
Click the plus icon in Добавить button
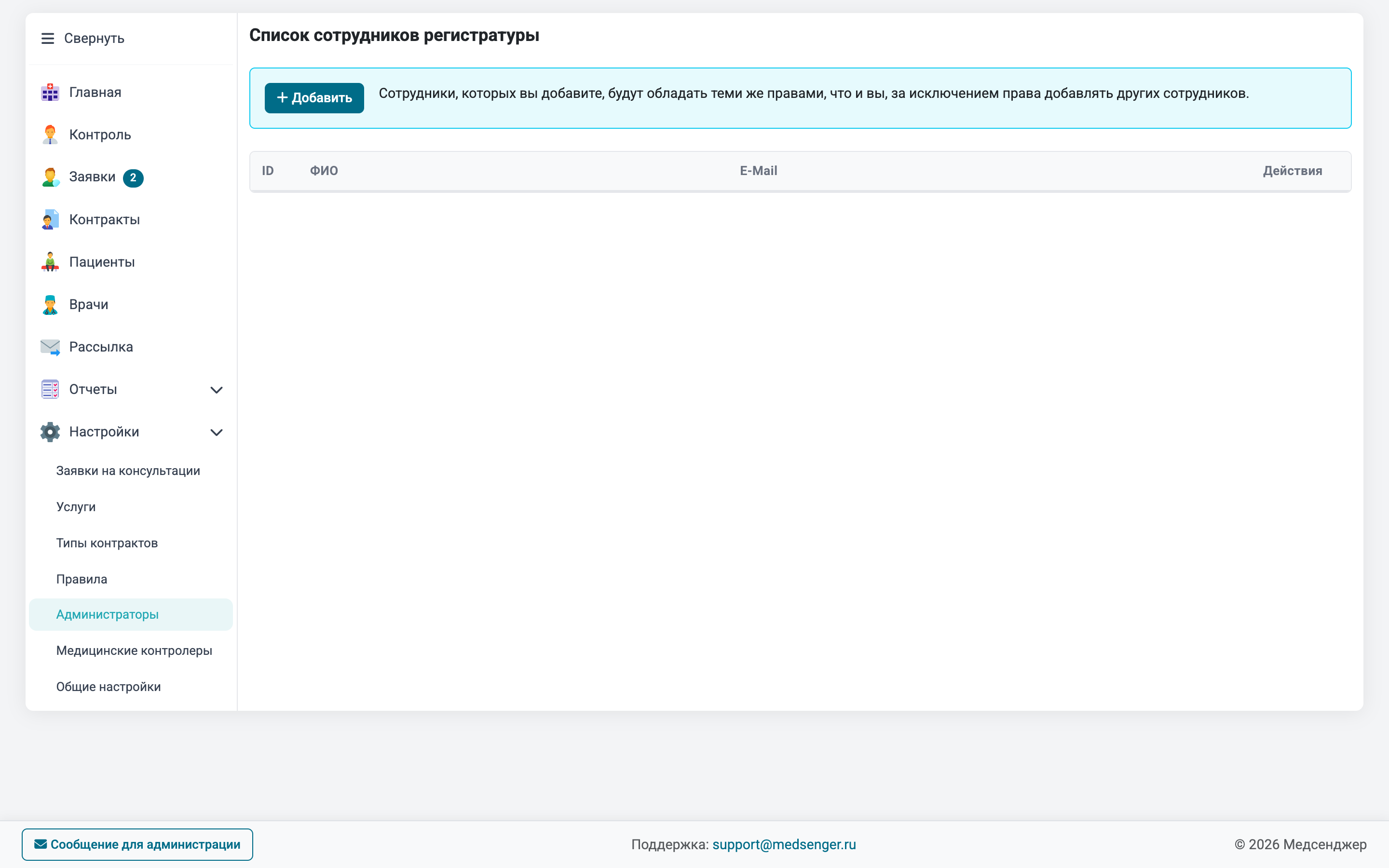pos(282,97)
